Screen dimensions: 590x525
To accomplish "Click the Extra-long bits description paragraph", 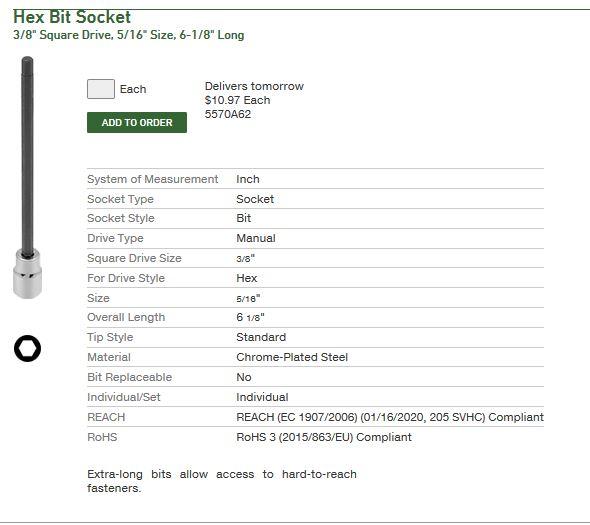I will pos(222,481).
